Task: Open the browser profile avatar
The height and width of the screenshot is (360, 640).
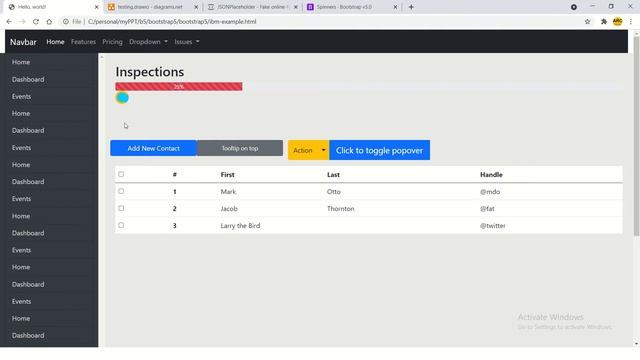Action: pyautogui.click(x=618, y=22)
